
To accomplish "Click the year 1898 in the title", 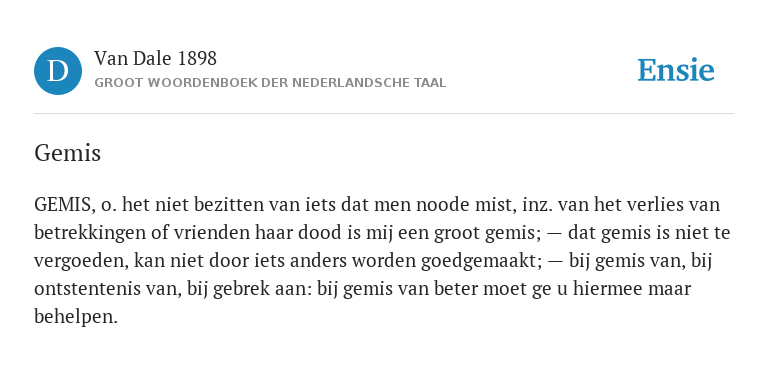I will click(197, 59).
